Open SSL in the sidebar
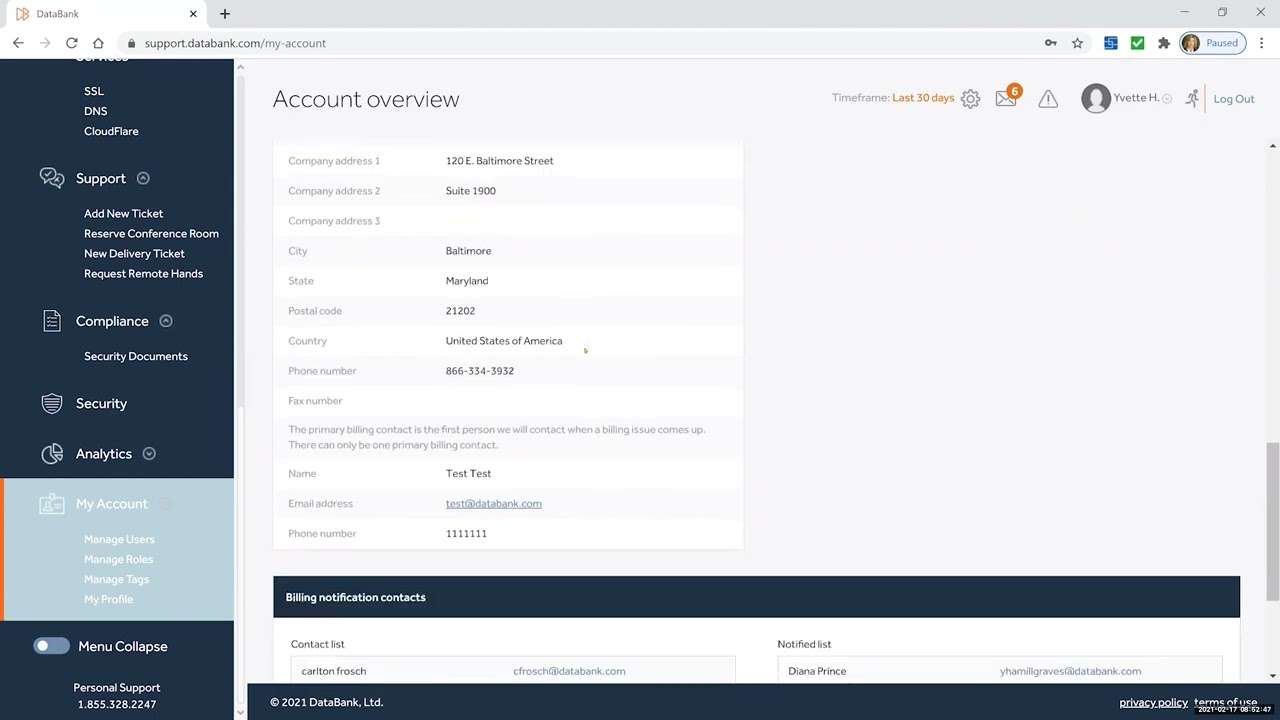The width and height of the screenshot is (1280, 720). point(94,91)
